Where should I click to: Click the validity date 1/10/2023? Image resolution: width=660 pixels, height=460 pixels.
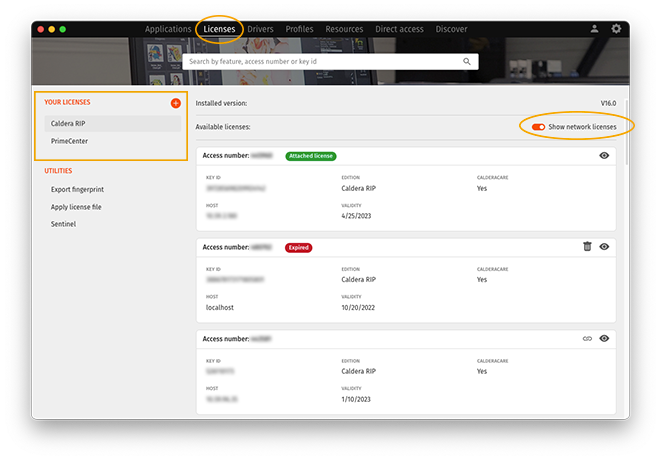tap(356, 399)
